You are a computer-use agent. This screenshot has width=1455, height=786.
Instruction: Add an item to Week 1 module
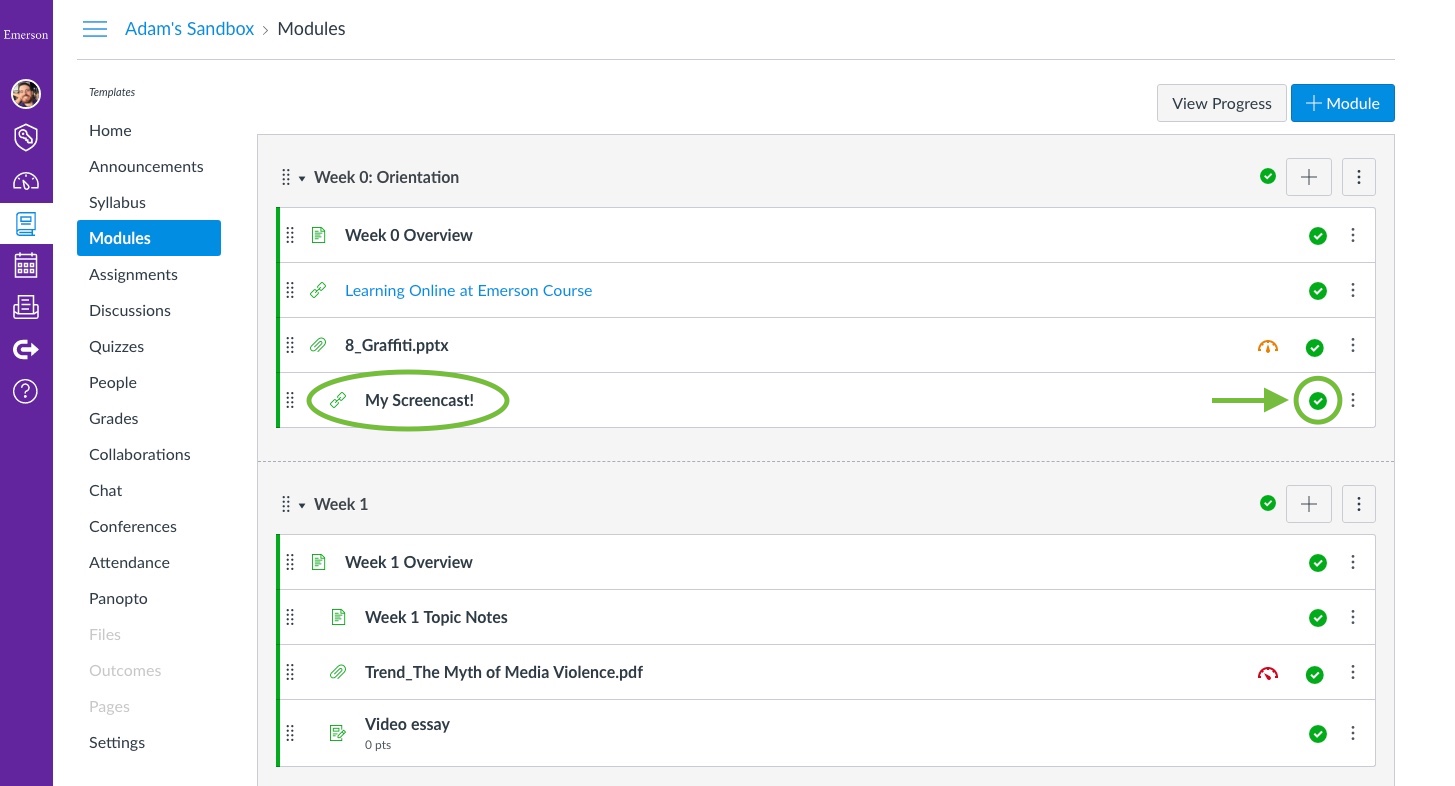coord(1309,504)
